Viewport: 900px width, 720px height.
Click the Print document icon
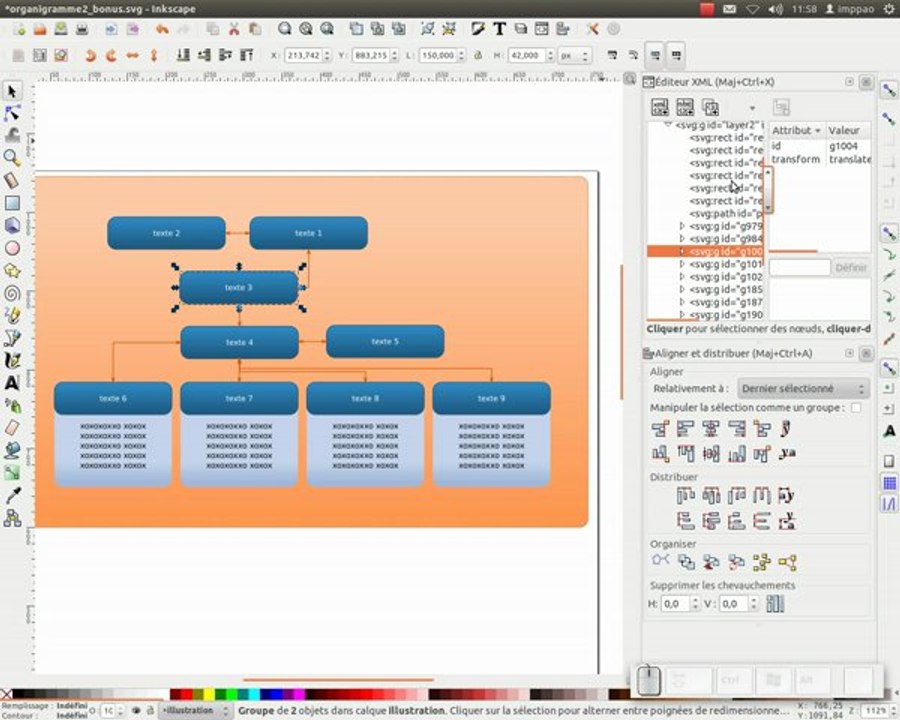point(82,29)
